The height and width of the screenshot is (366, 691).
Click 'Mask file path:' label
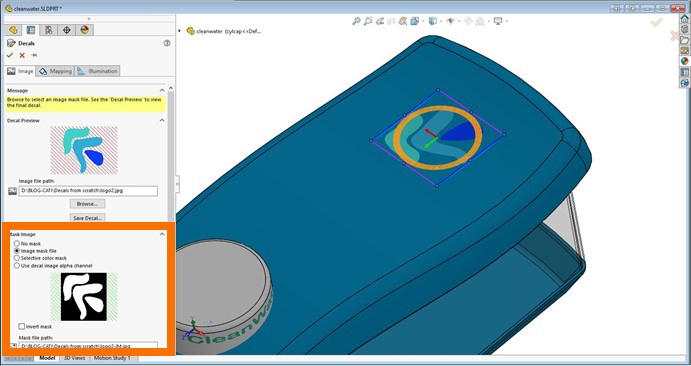(x=36, y=337)
